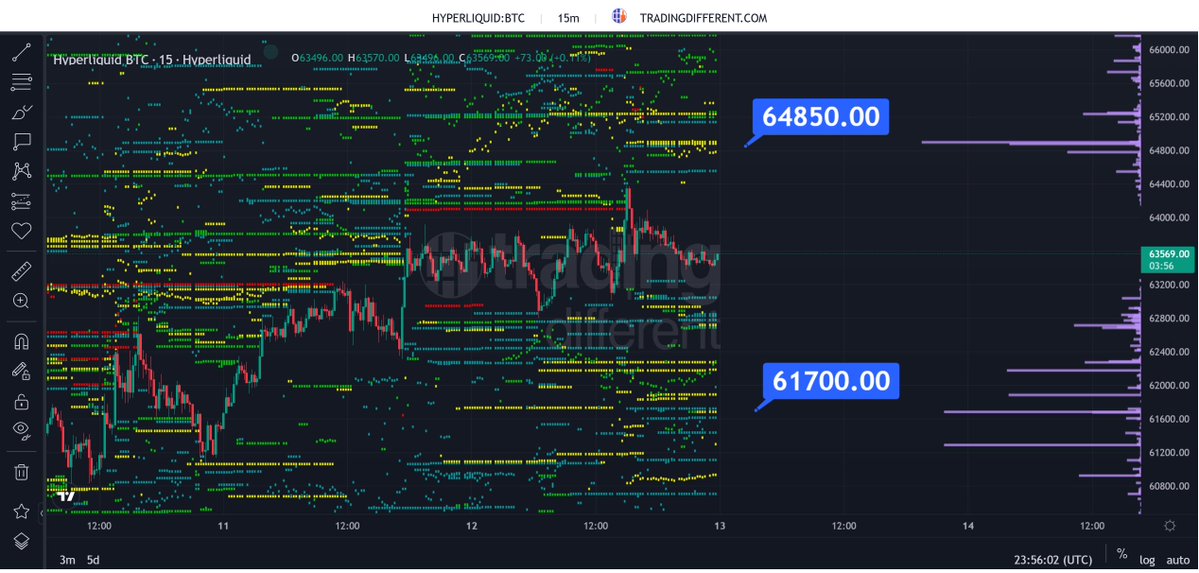The width and height of the screenshot is (1199, 573).
Task: Set the 5d date range
Action: point(93,559)
